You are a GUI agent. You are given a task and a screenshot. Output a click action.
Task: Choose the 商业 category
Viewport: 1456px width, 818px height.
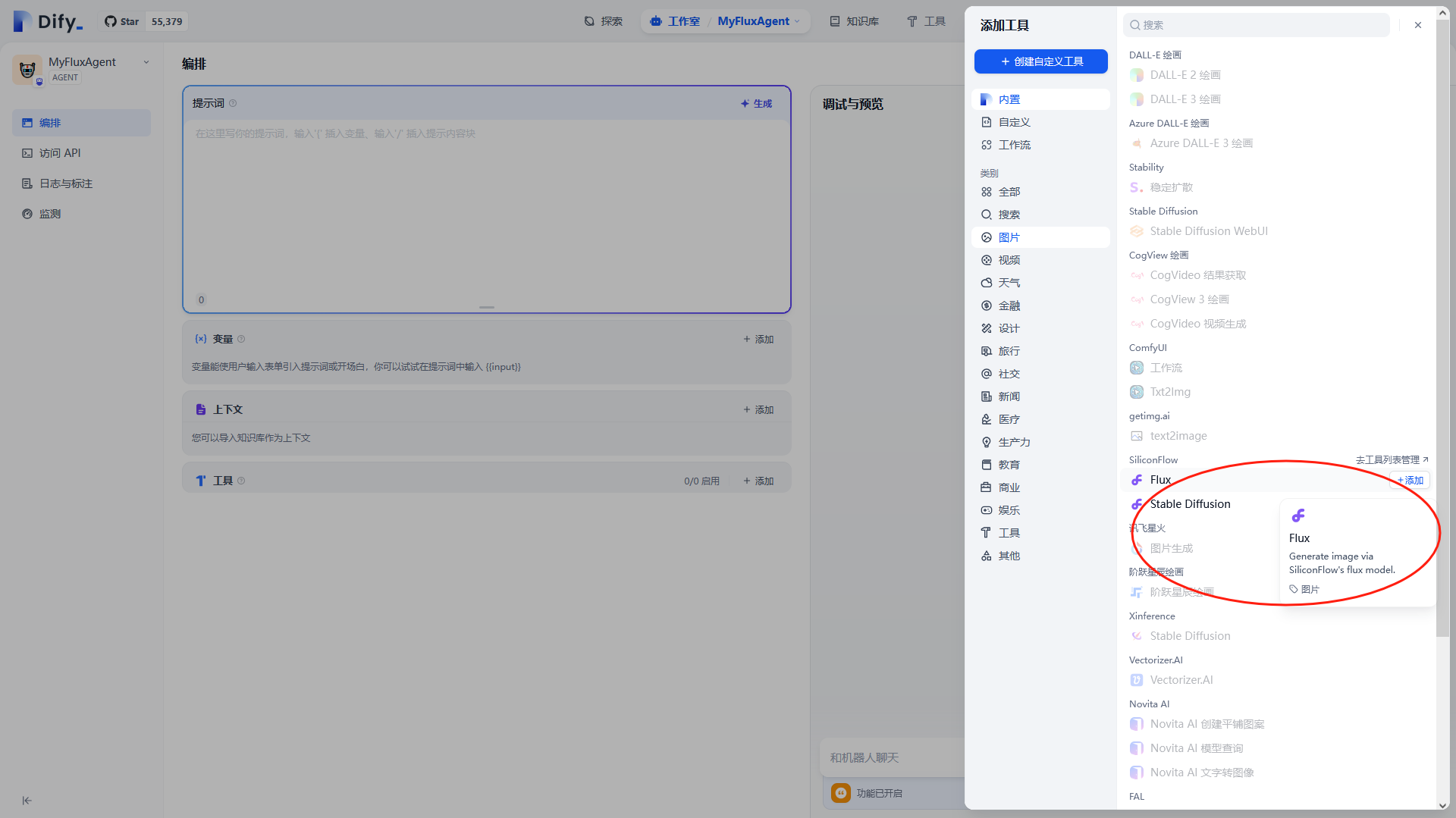click(1040, 487)
